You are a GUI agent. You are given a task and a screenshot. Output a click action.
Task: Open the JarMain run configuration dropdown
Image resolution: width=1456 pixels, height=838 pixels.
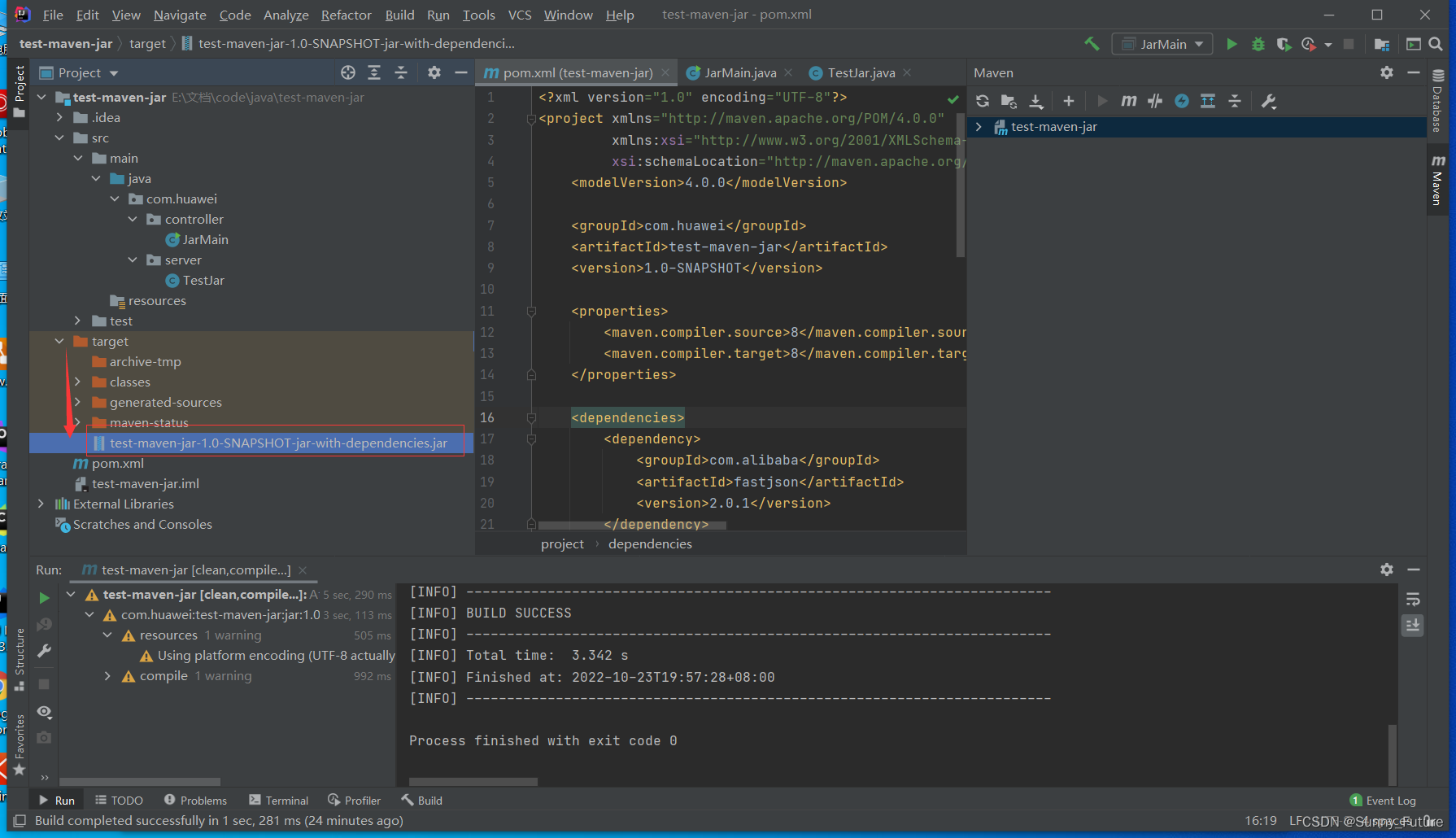pyautogui.click(x=1162, y=44)
